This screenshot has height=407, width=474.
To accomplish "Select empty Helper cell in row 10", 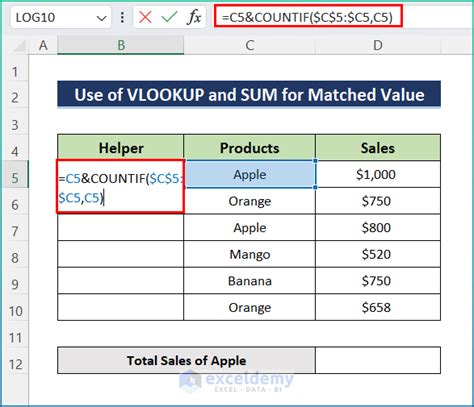I will pyautogui.click(x=121, y=307).
